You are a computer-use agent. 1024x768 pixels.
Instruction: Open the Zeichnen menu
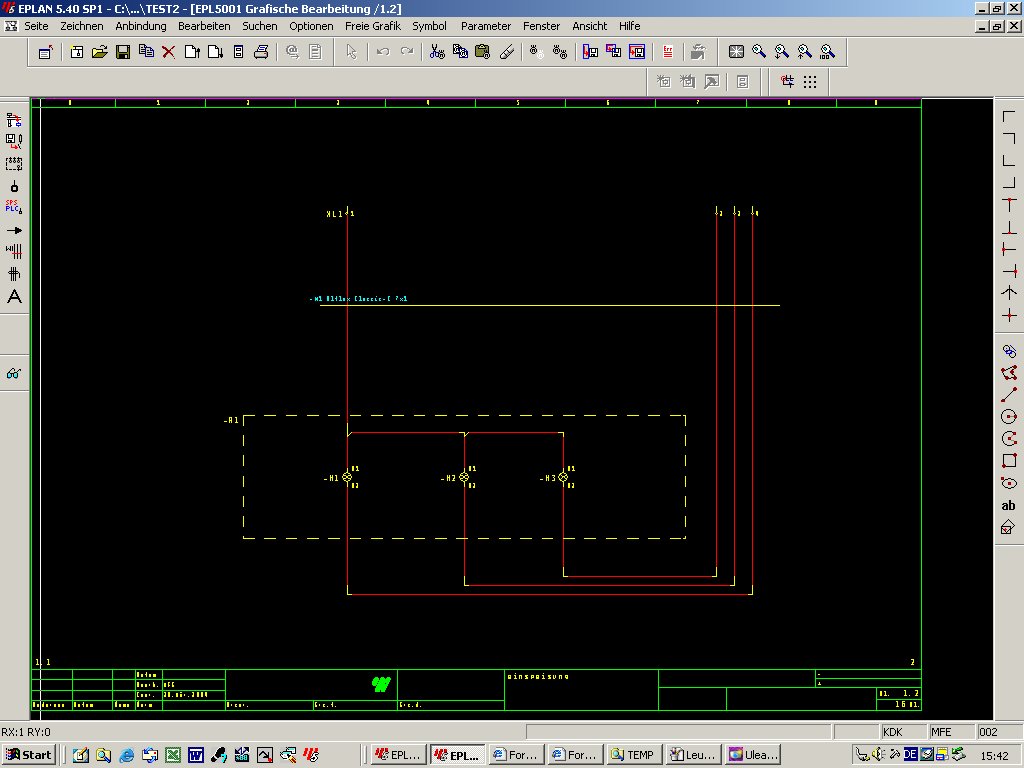(x=82, y=26)
